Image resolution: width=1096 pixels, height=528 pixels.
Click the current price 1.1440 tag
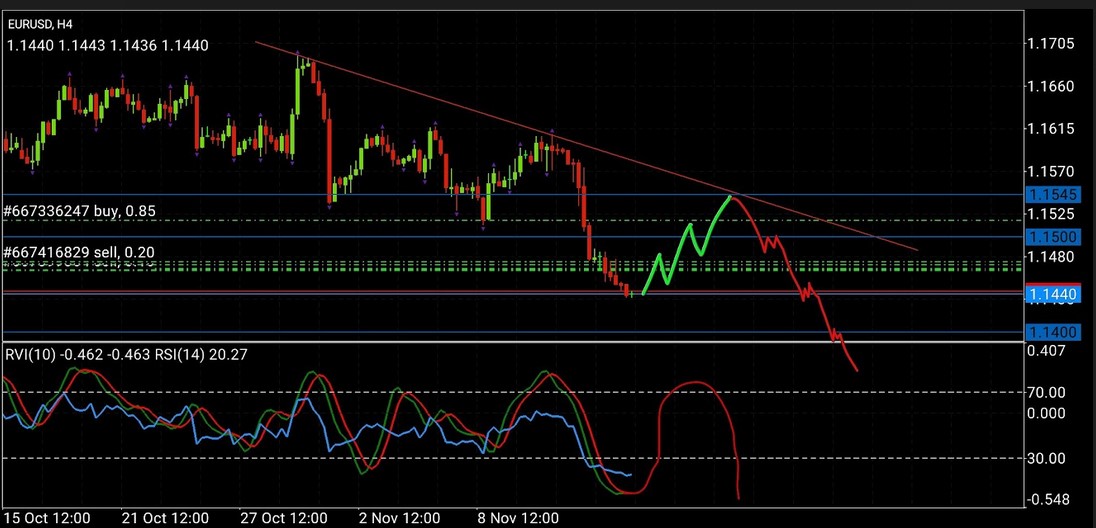(x=1055, y=294)
